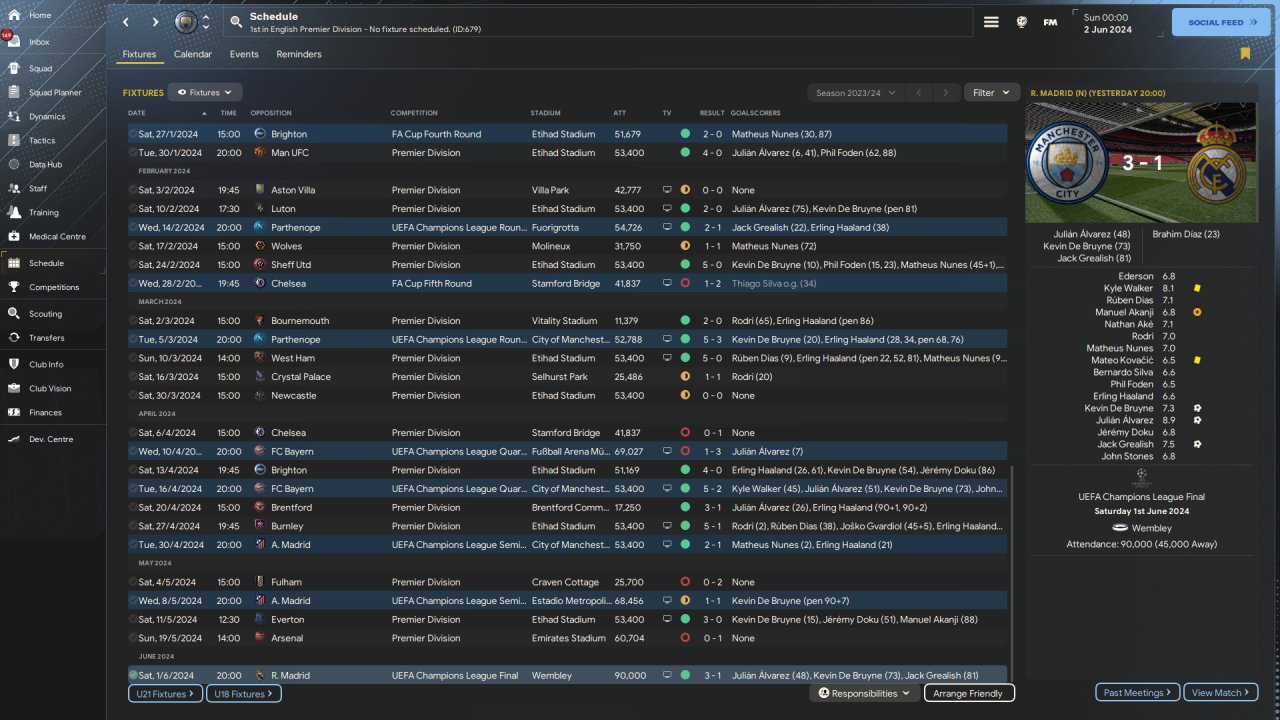Image resolution: width=1280 pixels, height=720 pixels.
Task: Open the Responsibilities dropdown
Action: coord(864,693)
